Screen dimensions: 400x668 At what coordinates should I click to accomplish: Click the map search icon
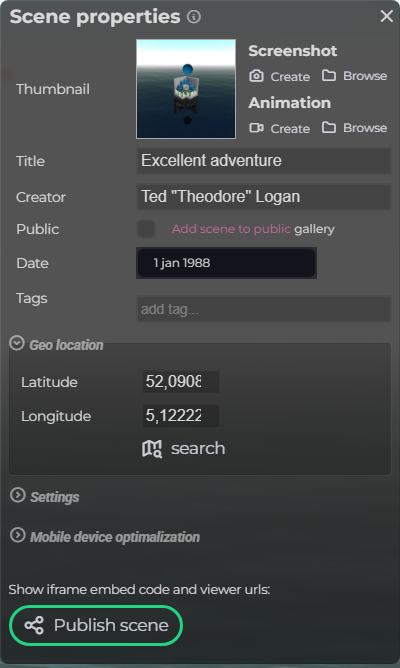point(152,449)
